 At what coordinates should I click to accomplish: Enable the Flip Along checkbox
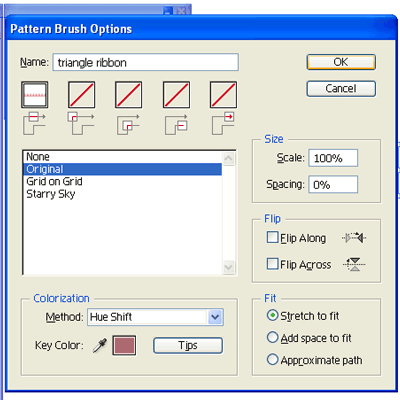(272, 238)
